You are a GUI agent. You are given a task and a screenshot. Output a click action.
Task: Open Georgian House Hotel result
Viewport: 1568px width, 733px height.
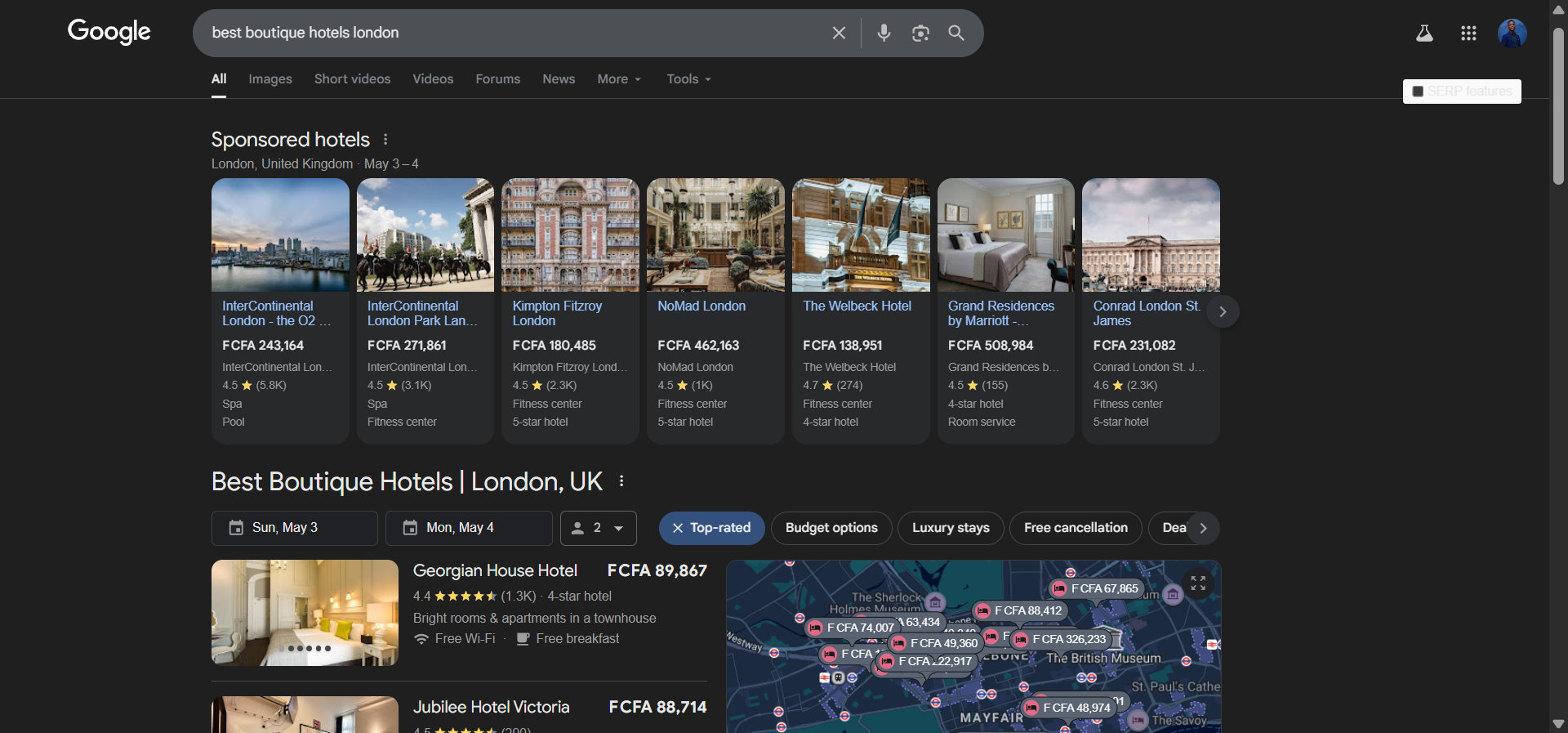[495, 570]
